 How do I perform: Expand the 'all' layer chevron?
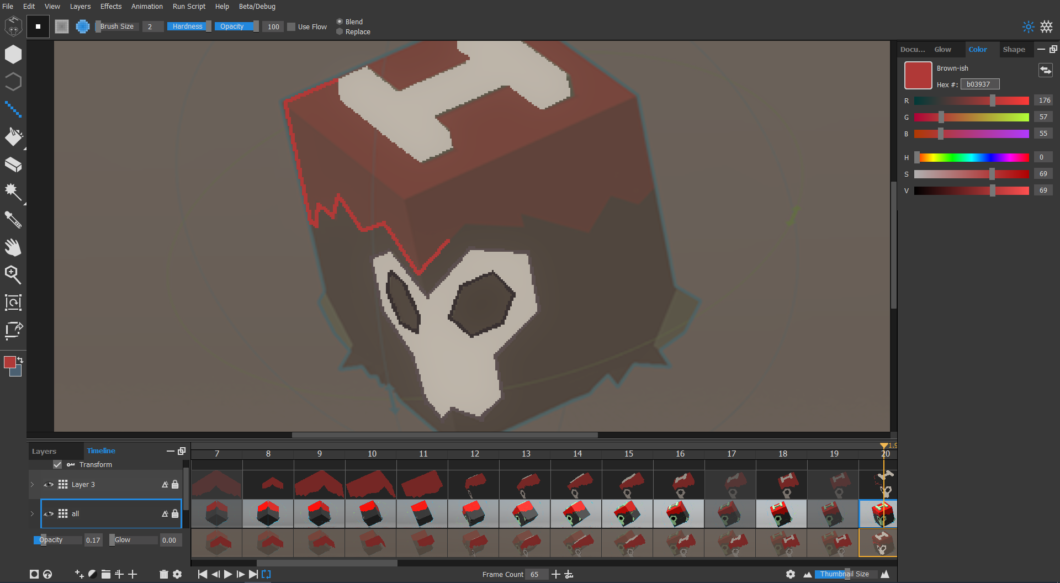[32, 513]
